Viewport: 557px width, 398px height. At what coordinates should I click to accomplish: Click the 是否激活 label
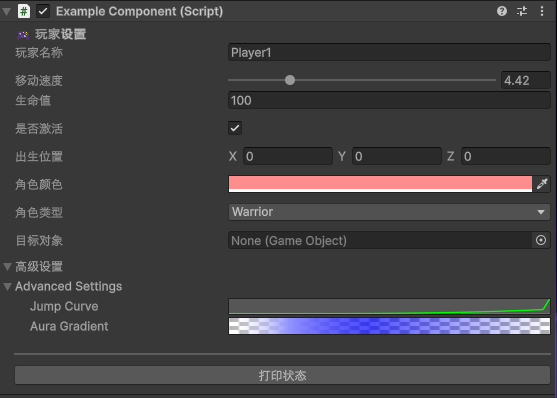click(39, 128)
